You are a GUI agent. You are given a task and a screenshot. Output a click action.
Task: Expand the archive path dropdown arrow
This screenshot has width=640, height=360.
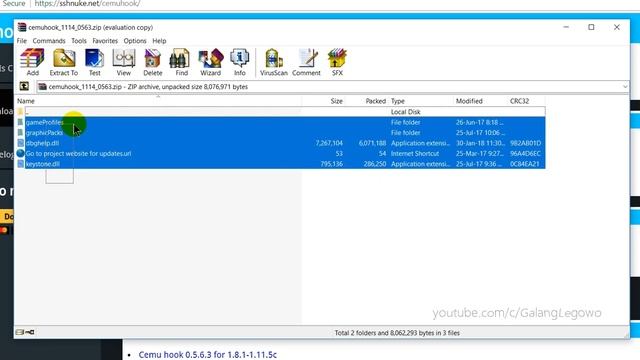(x=624, y=87)
